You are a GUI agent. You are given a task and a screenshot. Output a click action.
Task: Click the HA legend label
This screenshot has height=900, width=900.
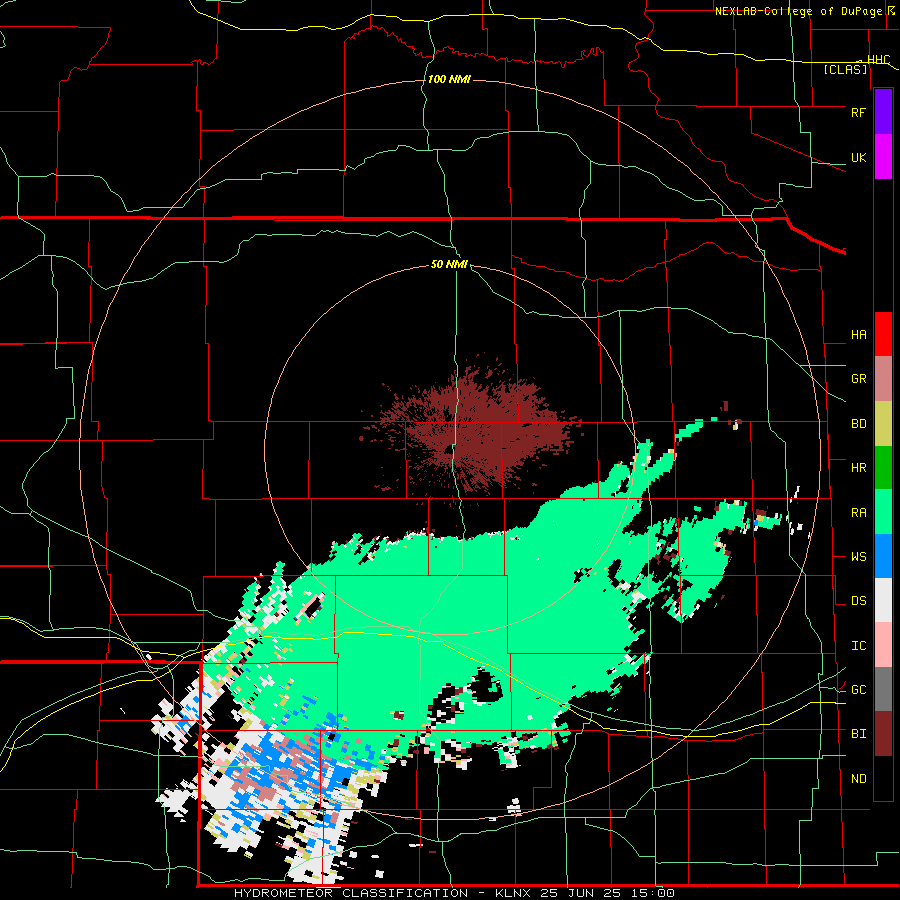tap(858, 335)
